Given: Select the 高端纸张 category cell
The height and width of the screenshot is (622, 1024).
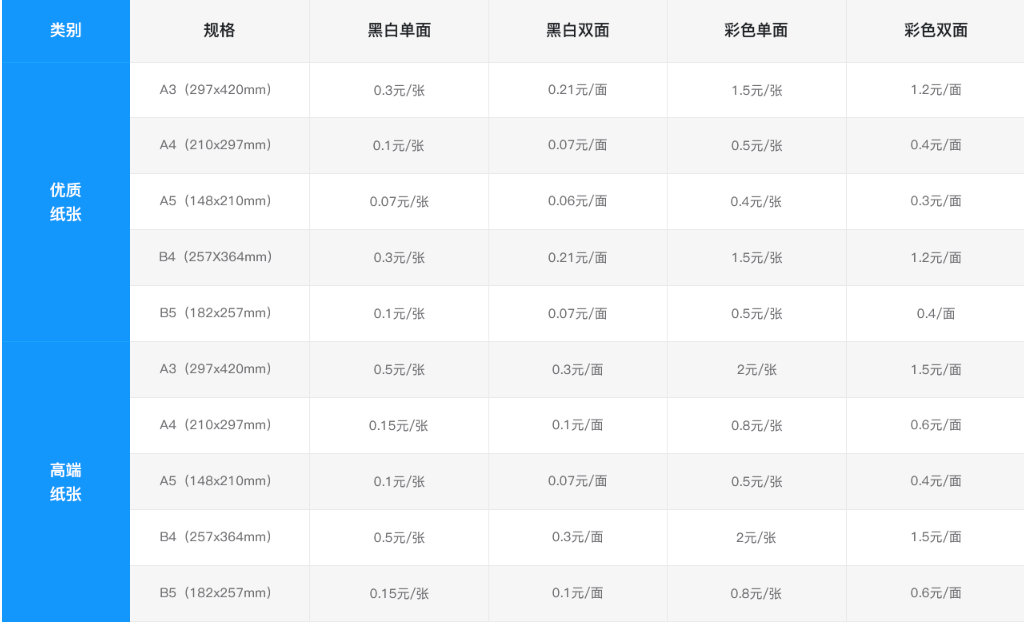Looking at the screenshot, I should (65, 482).
